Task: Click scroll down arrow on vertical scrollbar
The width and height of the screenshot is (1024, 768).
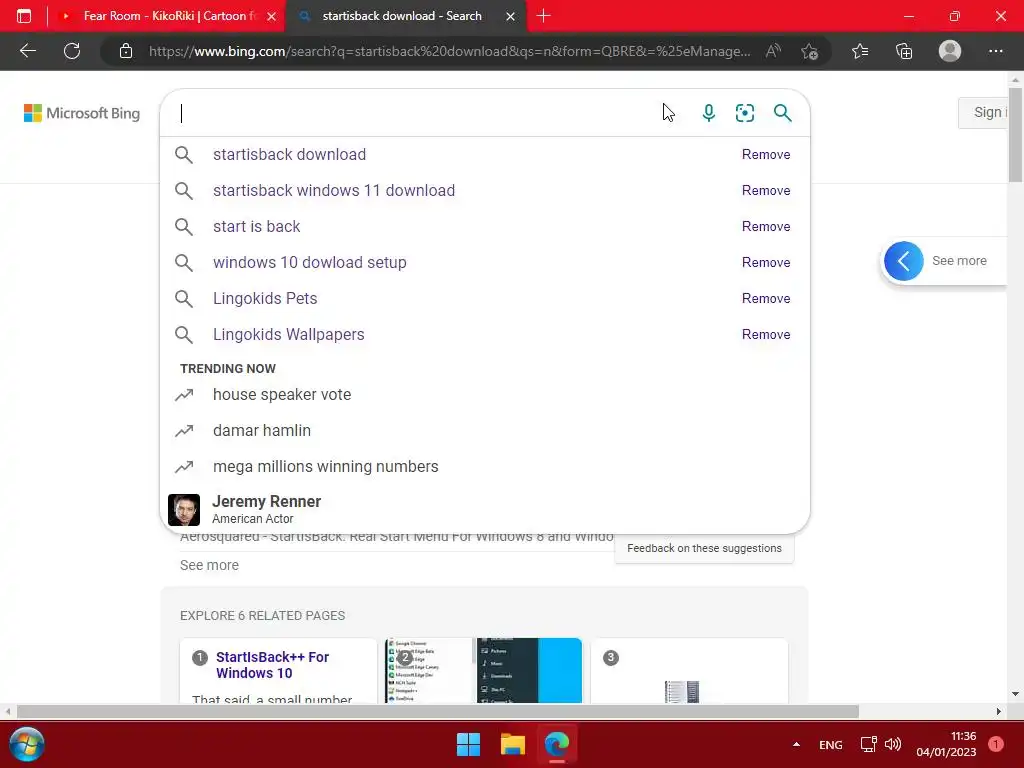Action: tap(1016, 694)
